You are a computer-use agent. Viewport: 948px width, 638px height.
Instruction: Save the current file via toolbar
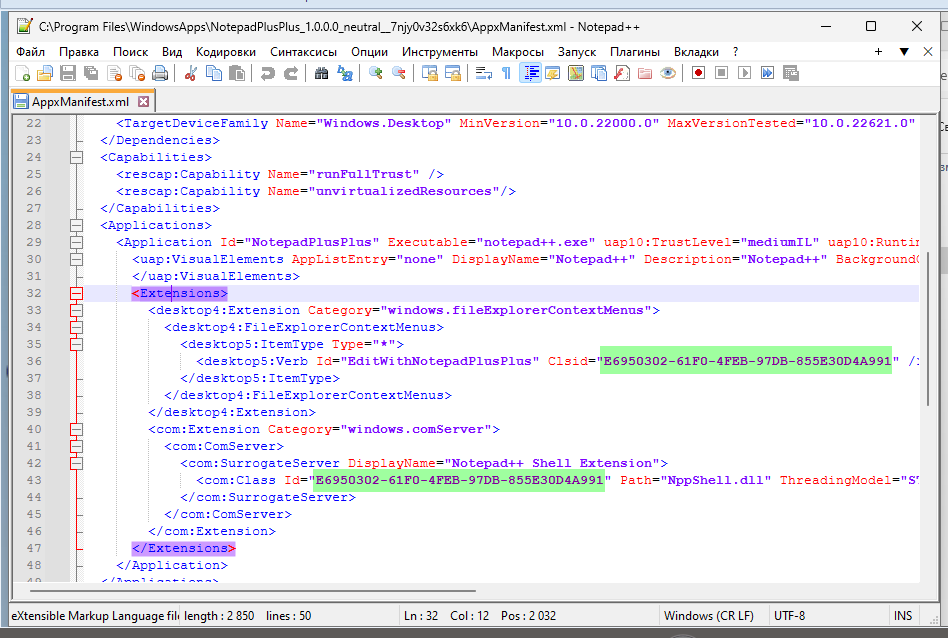pos(68,74)
